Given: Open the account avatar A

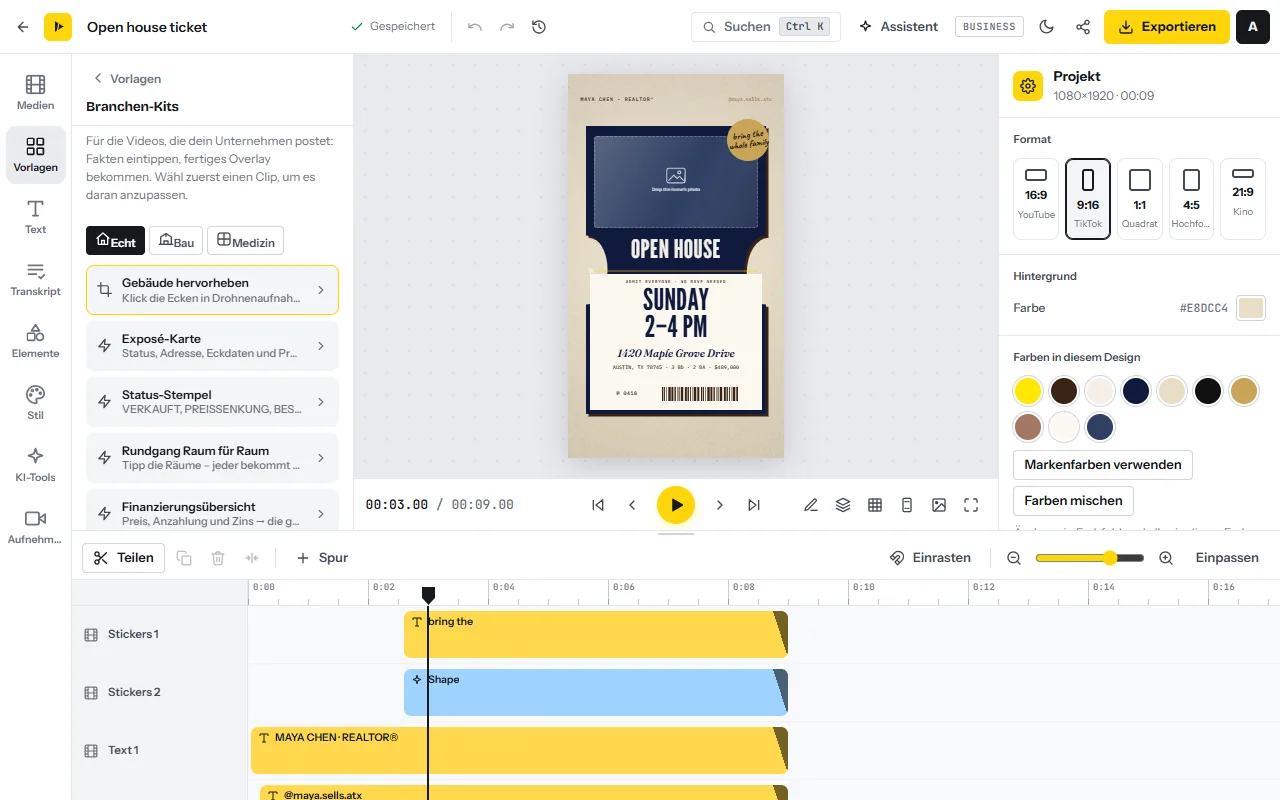Looking at the screenshot, I should (1253, 27).
